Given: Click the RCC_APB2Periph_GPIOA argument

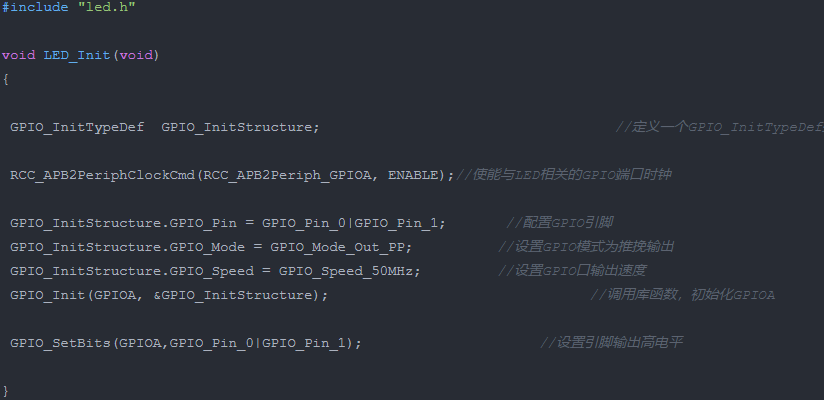Looking at the screenshot, I should pyautogui.click(x=286, y=175).
